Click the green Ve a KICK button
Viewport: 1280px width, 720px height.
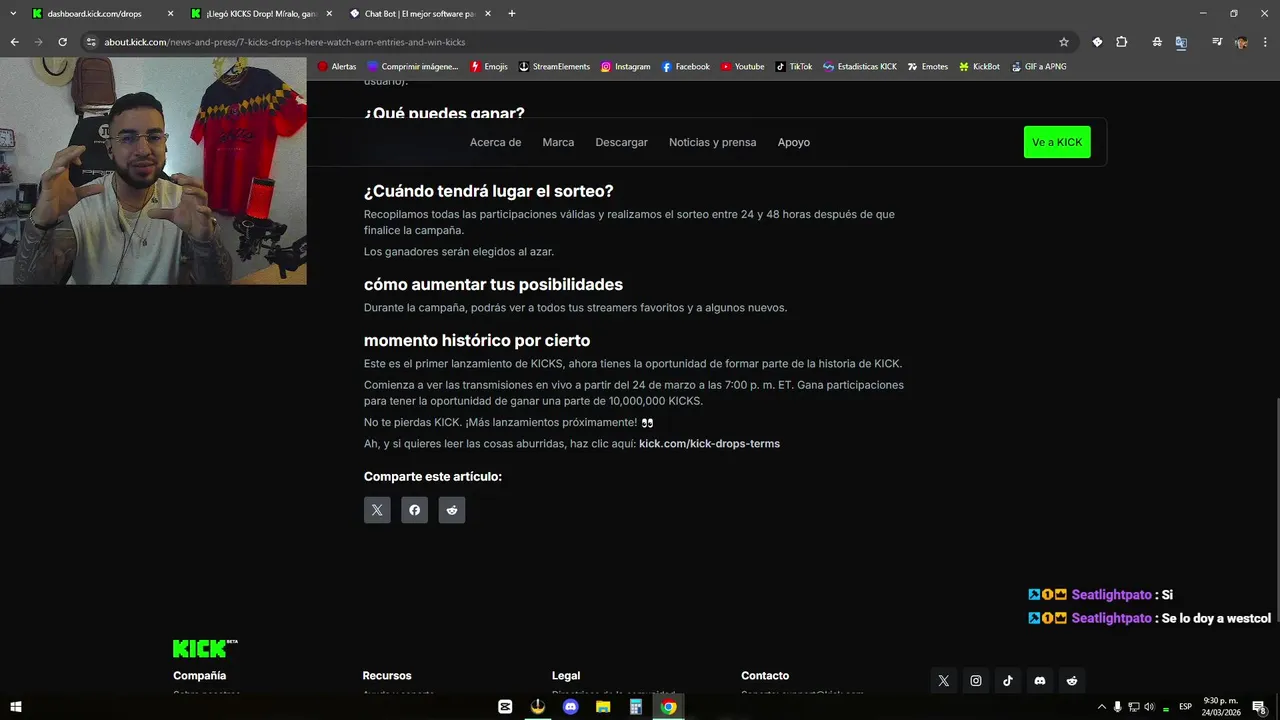pyautogui.click(x=1057, y=142)
